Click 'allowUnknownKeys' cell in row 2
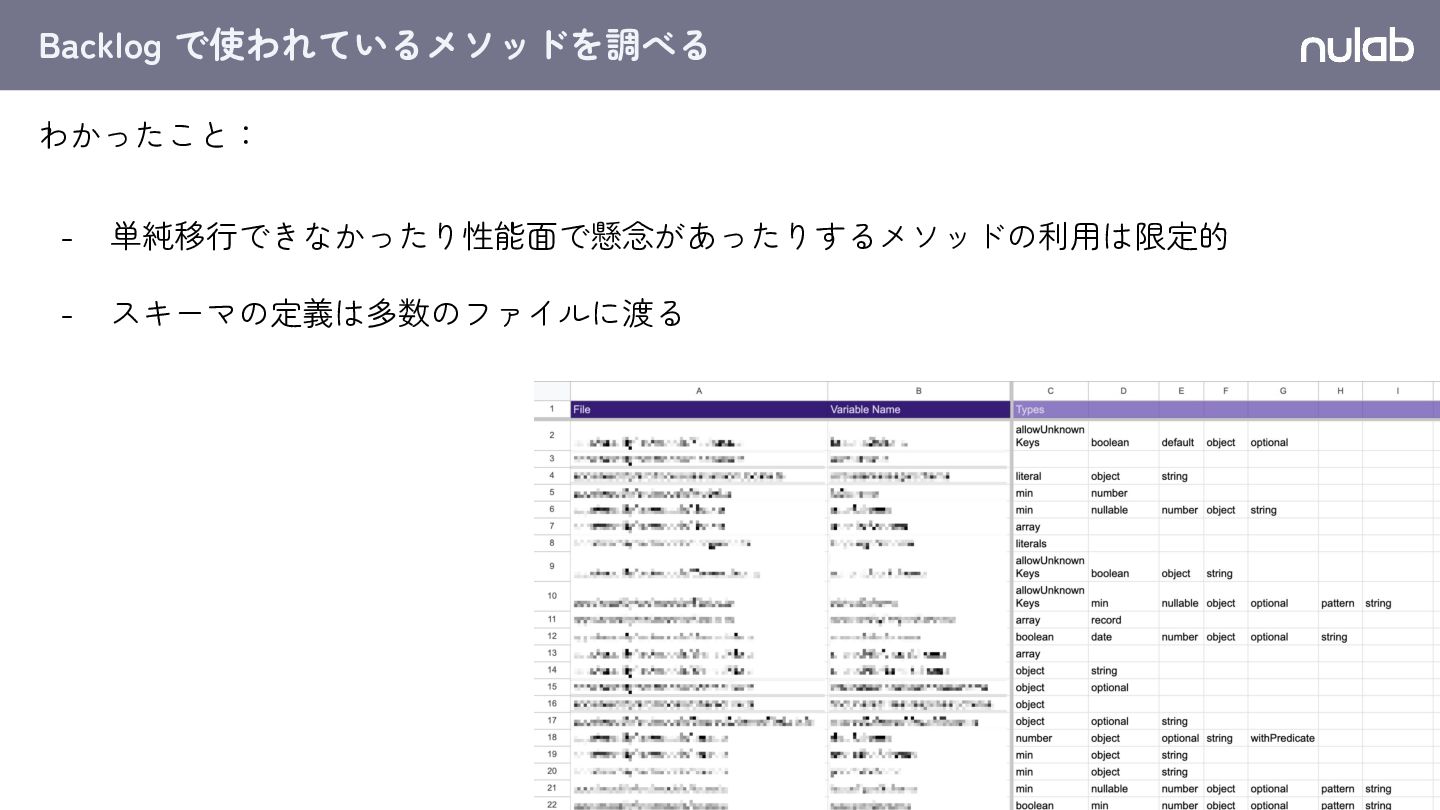Viewport: 1440px width, 810px height. [1050, 436]
